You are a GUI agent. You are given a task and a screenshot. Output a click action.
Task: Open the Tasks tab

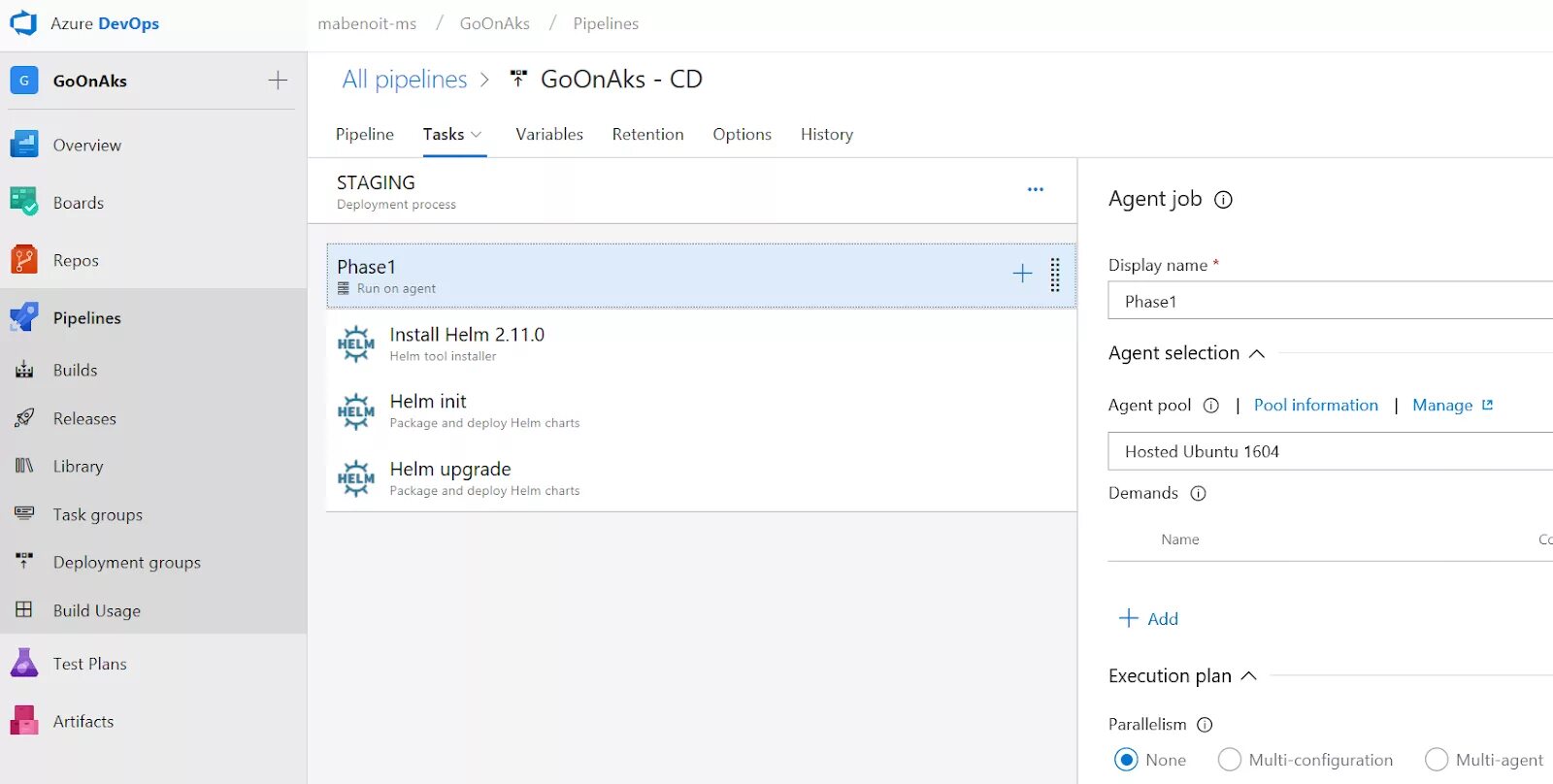click(x=444, y=134)
